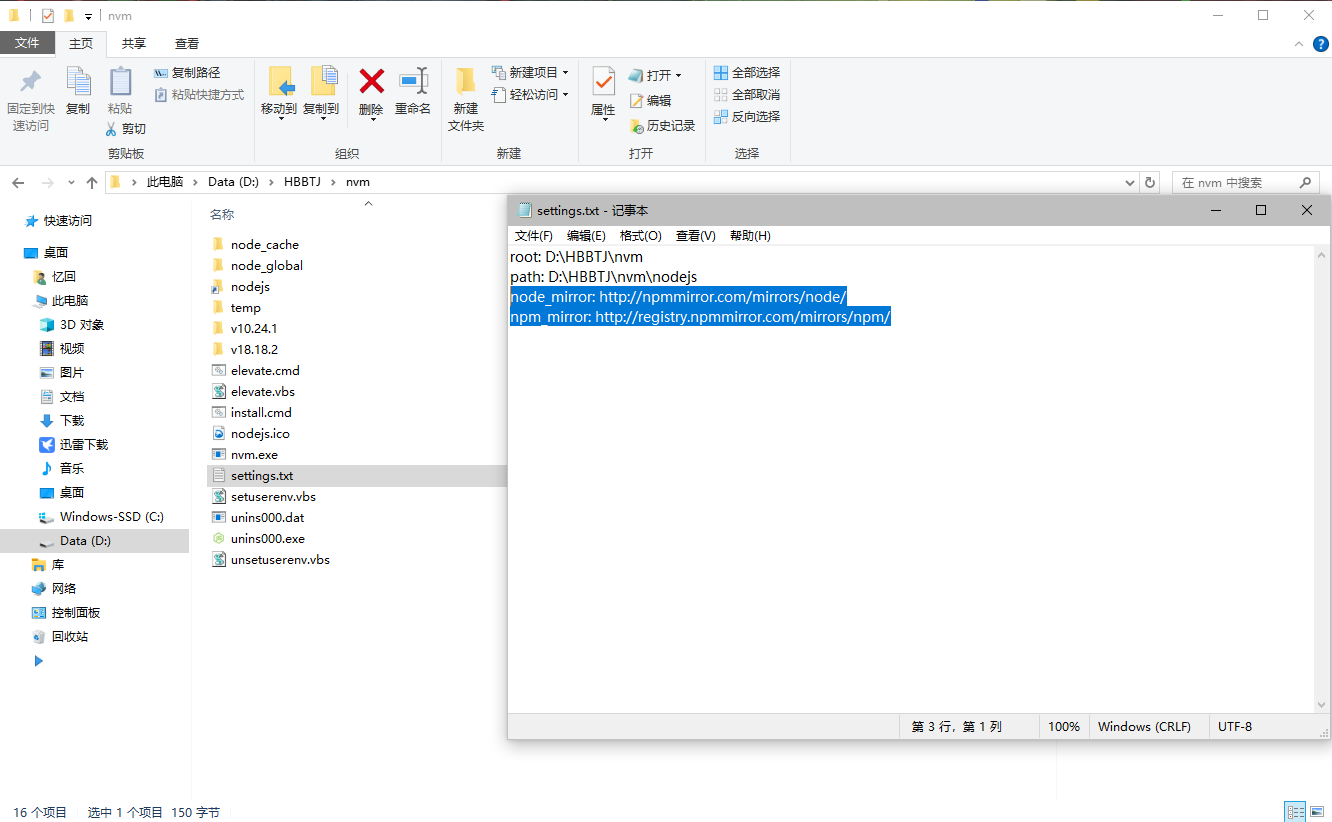
Task: Open the Properties icon in ribbon
Action: pos(603,82)
